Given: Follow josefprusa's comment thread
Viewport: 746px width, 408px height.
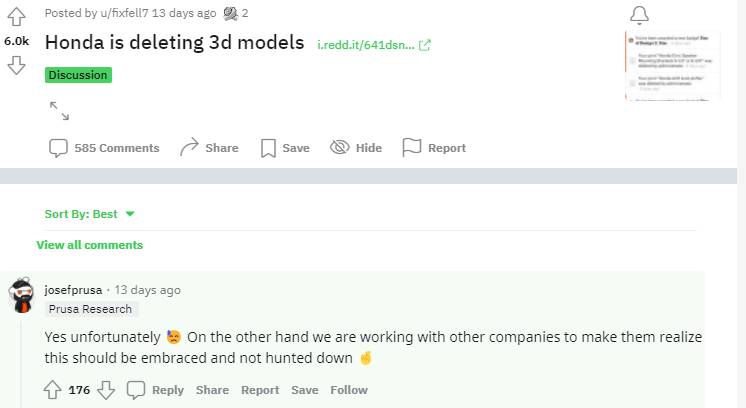Looking at the screenshot, I should [x=349, y=390].
